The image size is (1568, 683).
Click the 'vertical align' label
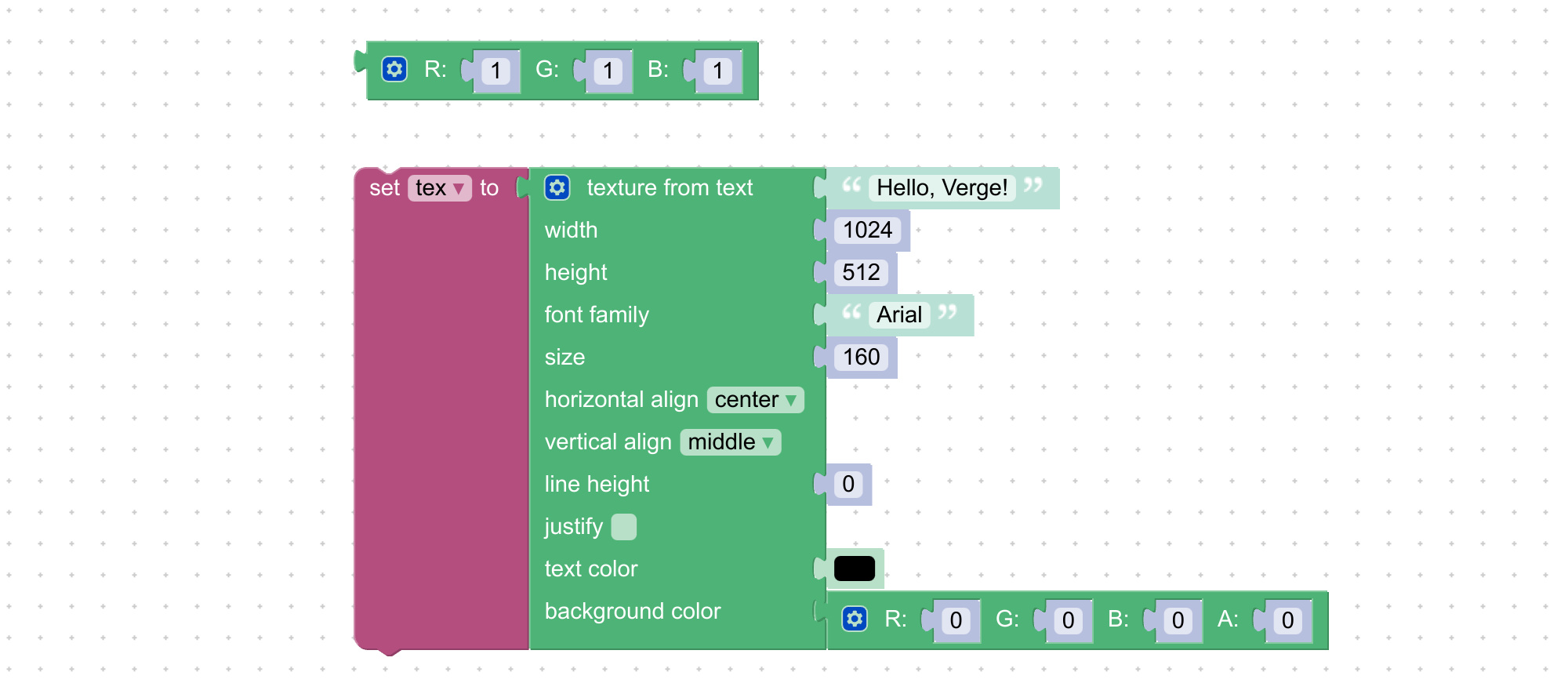point(608,441)
